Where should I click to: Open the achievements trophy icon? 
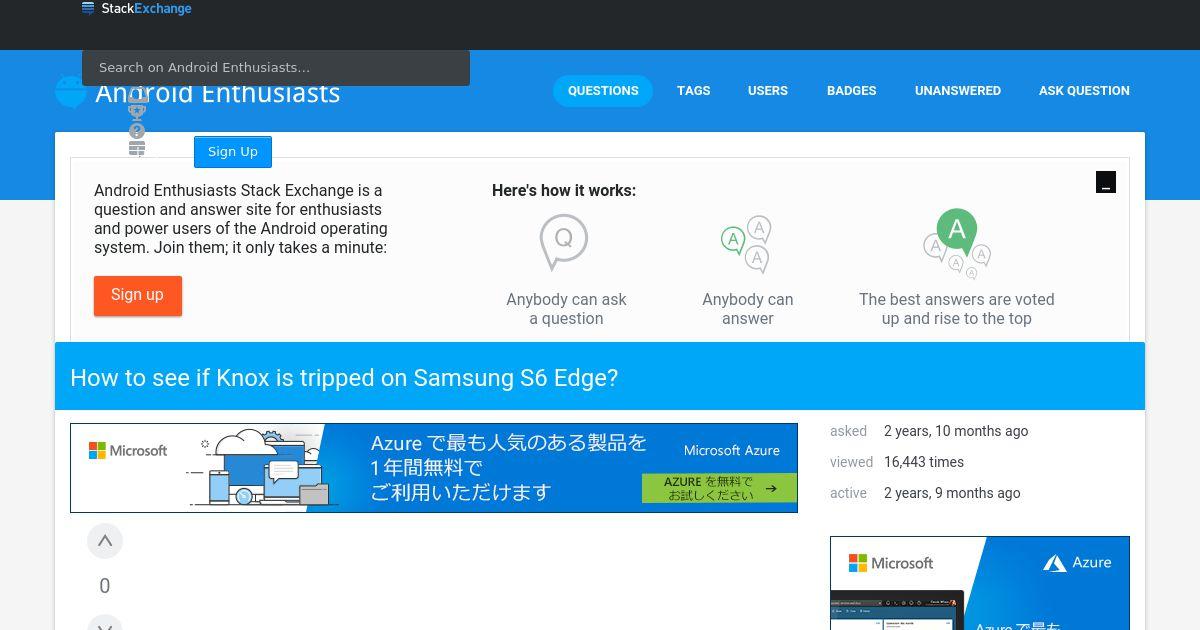tap(137, 112)
